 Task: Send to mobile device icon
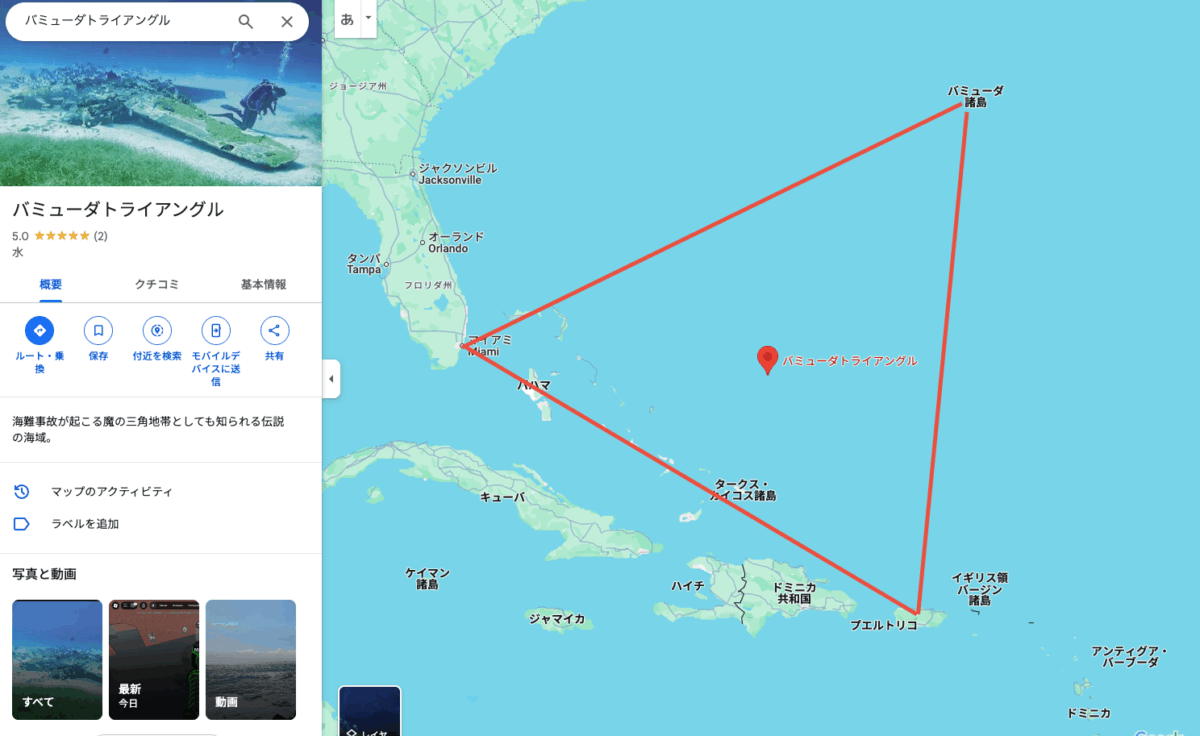216,330
